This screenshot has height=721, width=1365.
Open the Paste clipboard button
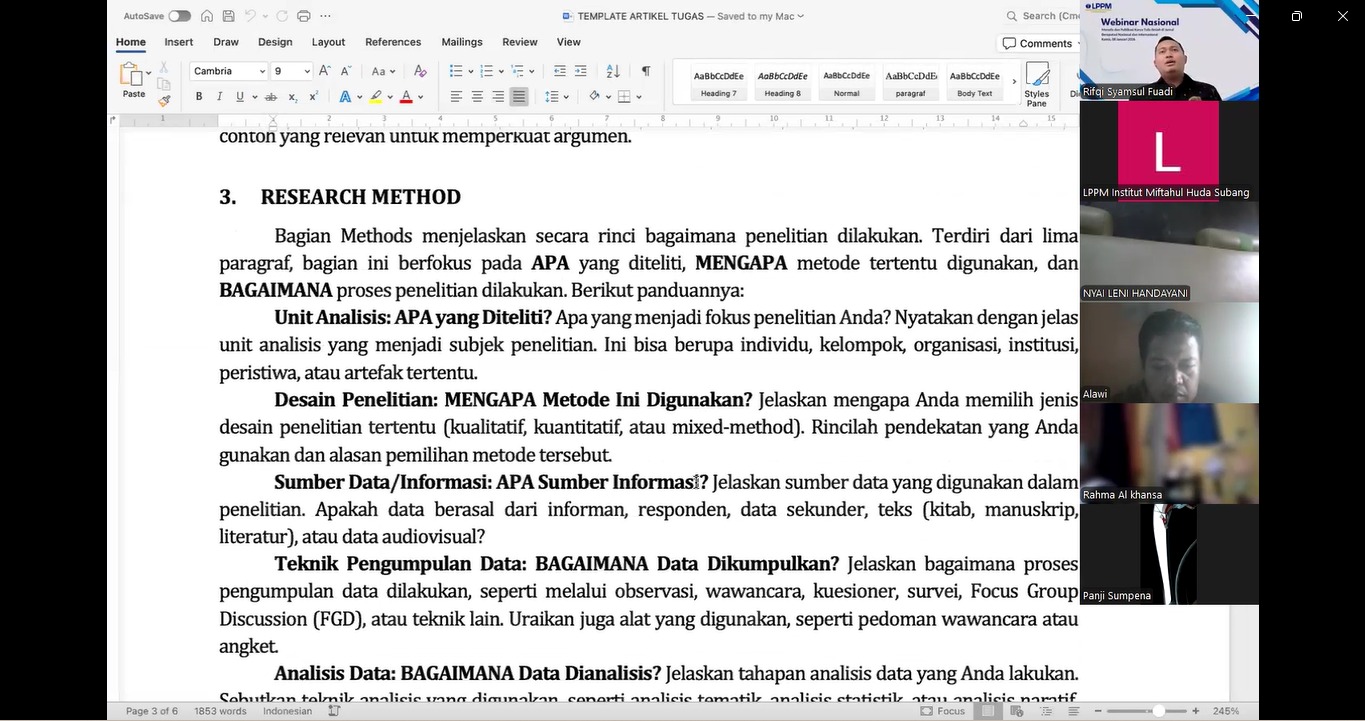pyautogui.click(x=133, y=80)
